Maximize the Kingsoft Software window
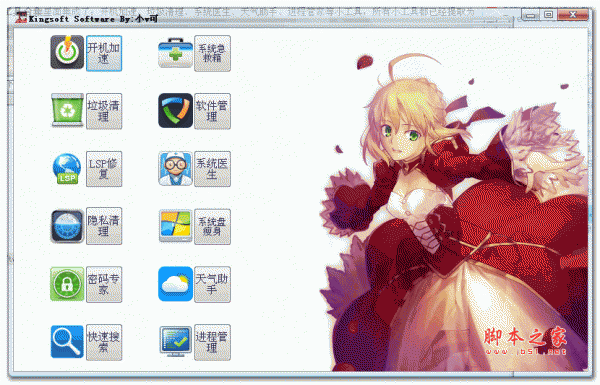This screenshot has height=385, width=600. [549, 15]
